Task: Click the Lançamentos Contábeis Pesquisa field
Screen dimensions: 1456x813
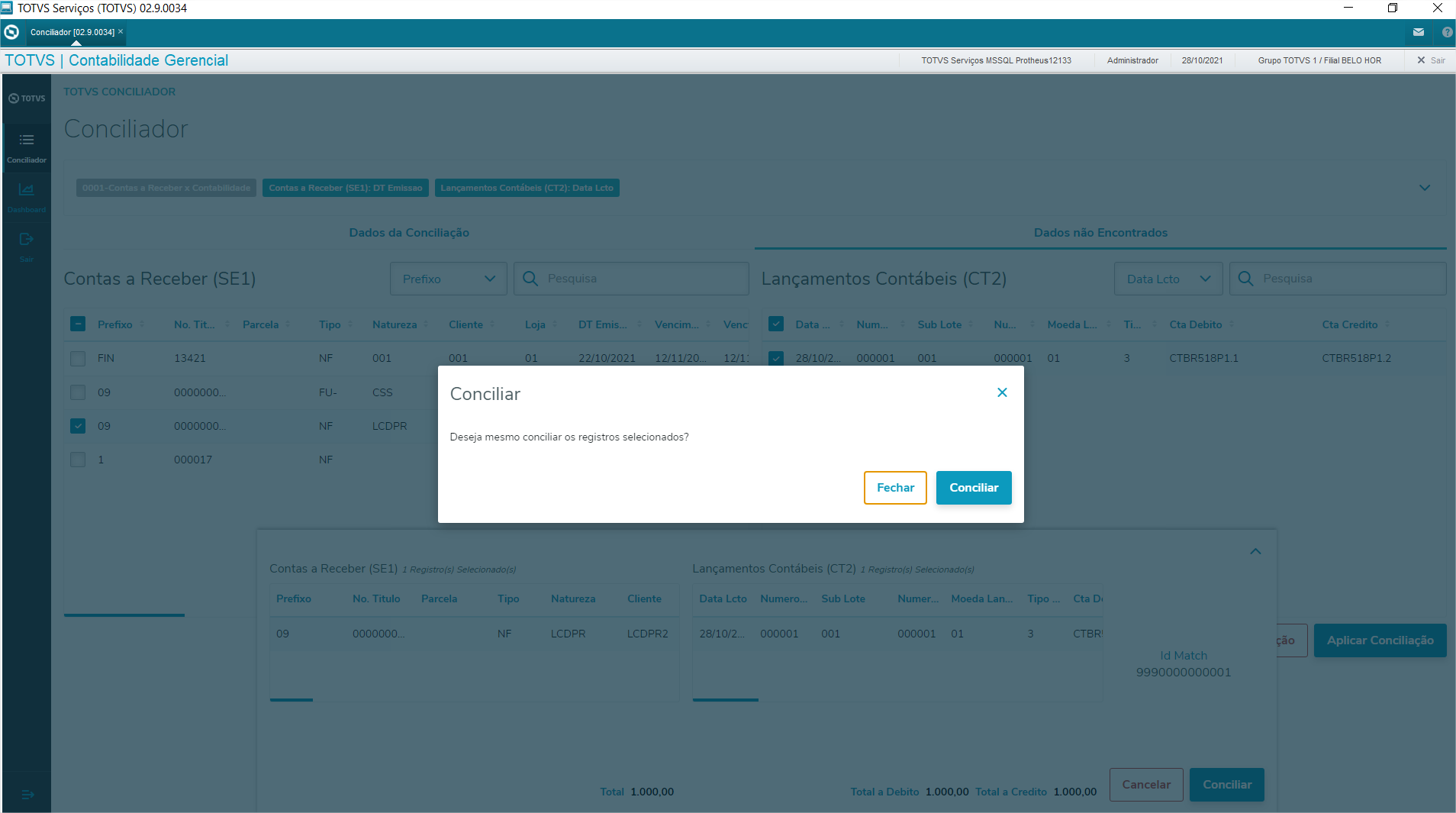Action: click(1338, 279)
